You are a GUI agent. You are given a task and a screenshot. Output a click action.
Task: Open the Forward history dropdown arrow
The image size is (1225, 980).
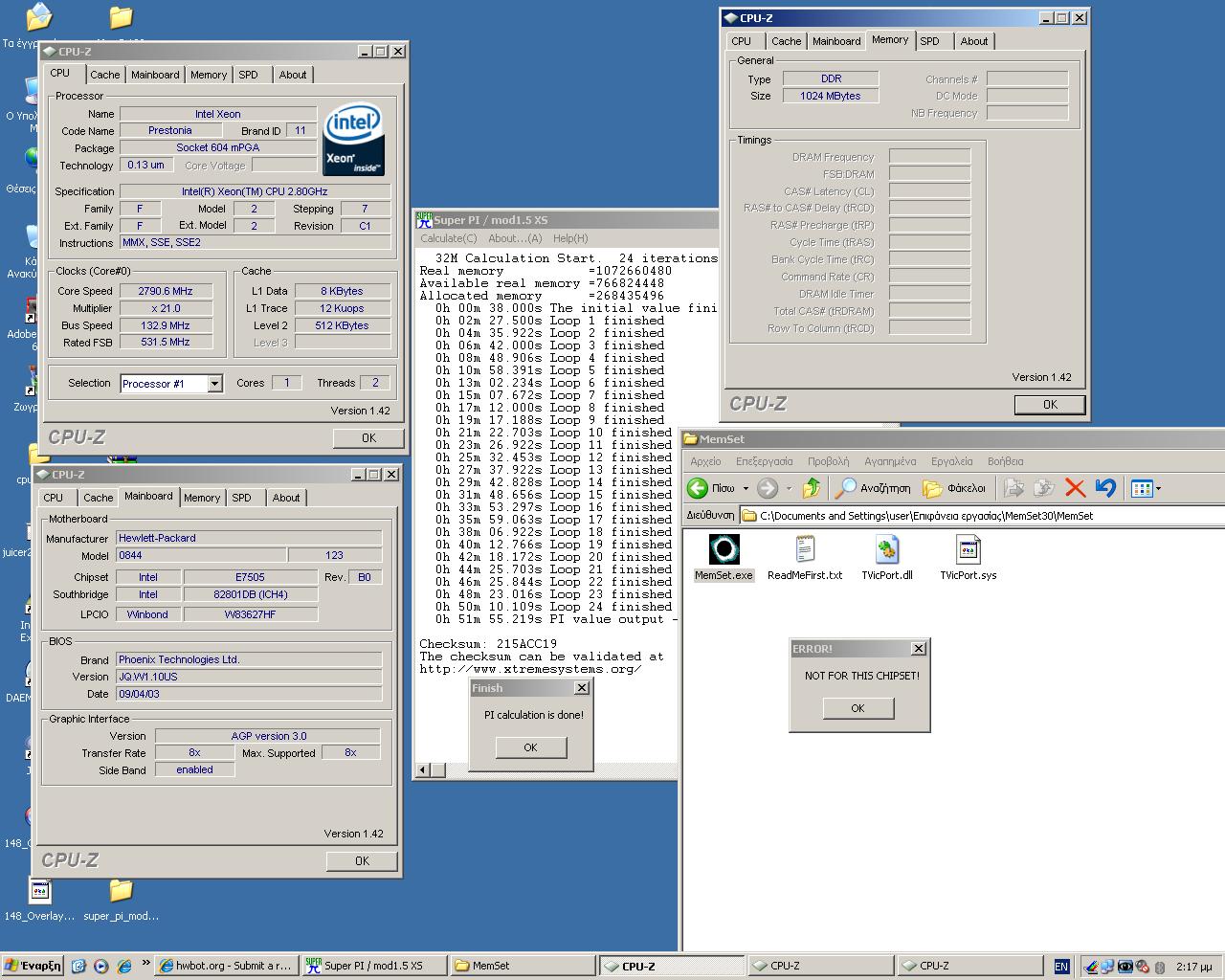pos(789,489)
